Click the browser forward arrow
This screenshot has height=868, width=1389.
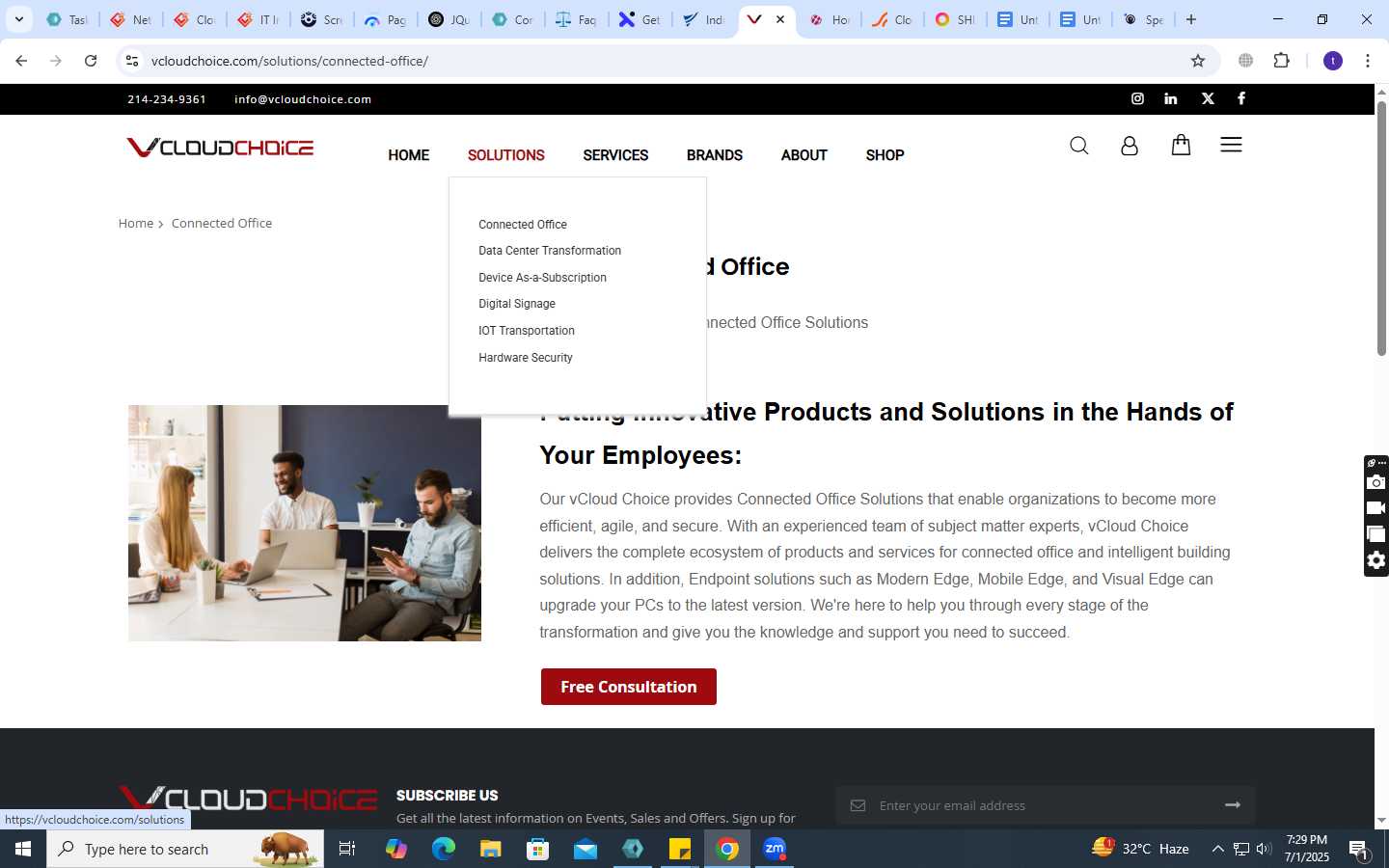(x=56, y=61)
